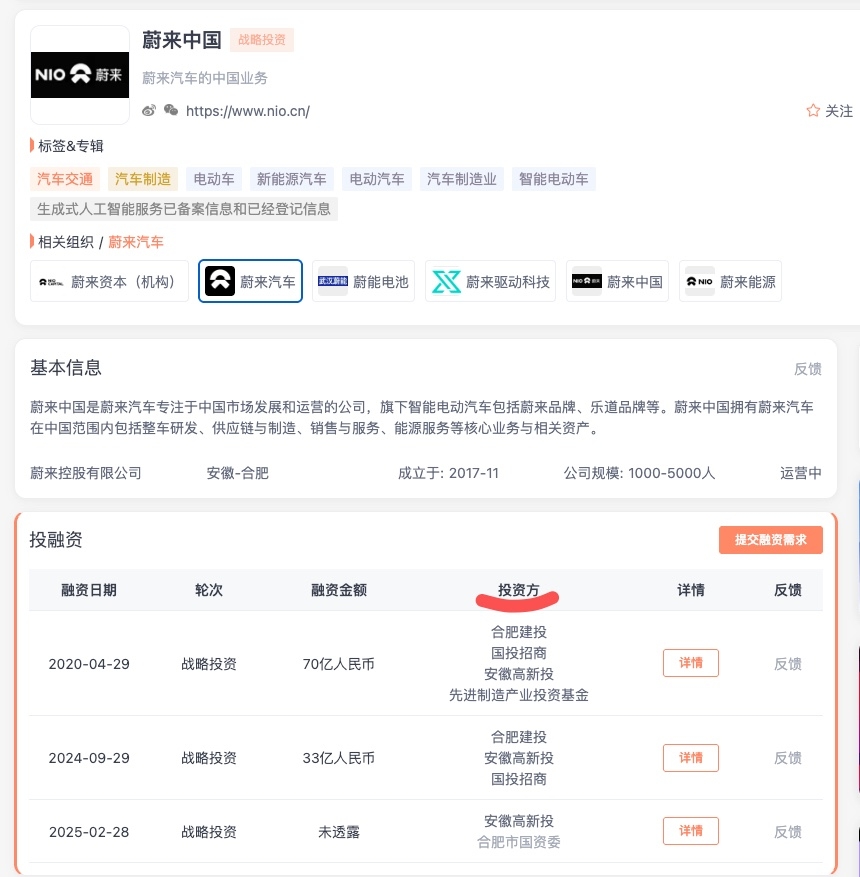Click 反馈 for the 2024-09-29 round
The height and width of the screenshot is (877, 860).
coord(787,758)
